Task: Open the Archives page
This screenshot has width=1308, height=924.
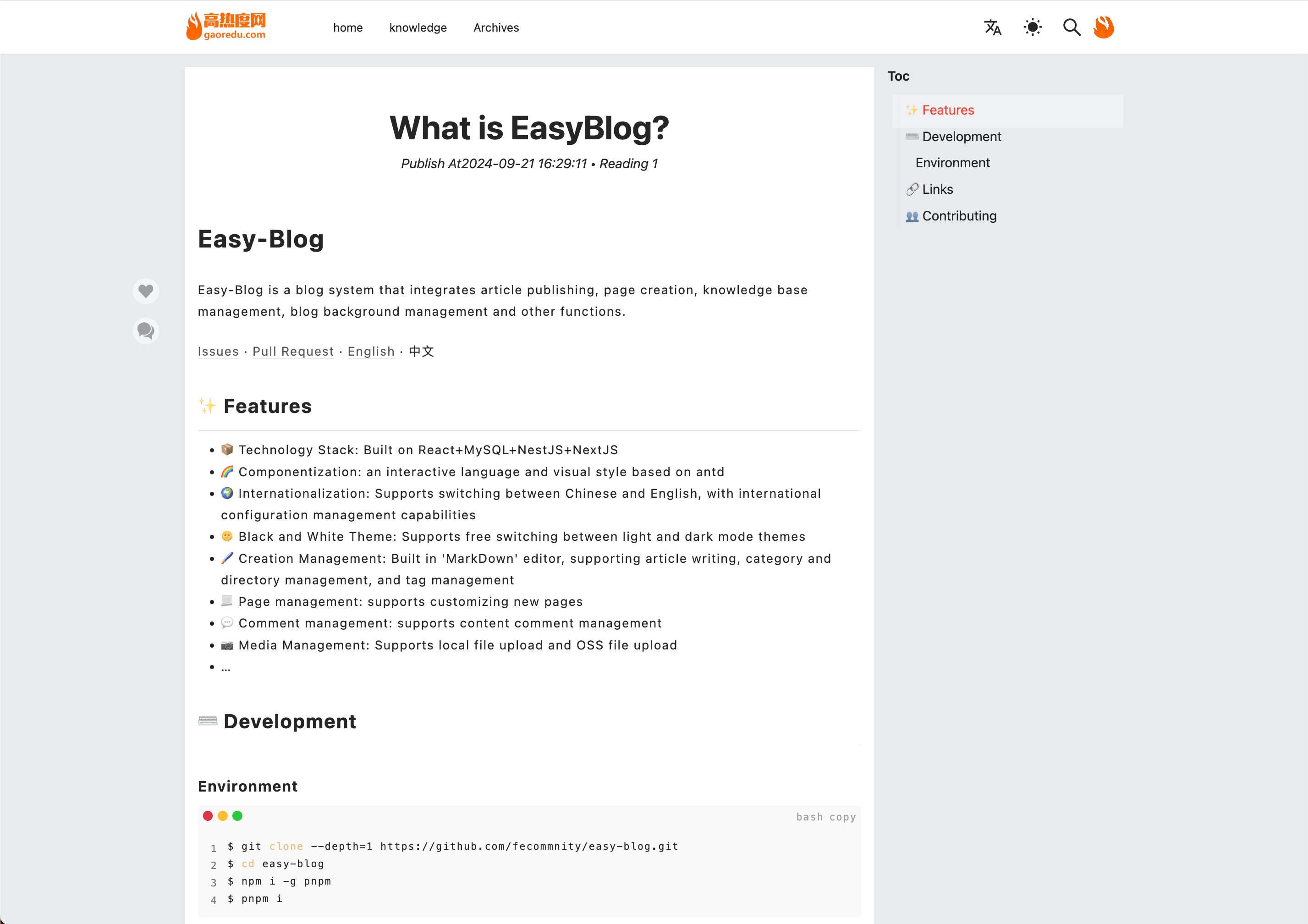Action: 495,27
